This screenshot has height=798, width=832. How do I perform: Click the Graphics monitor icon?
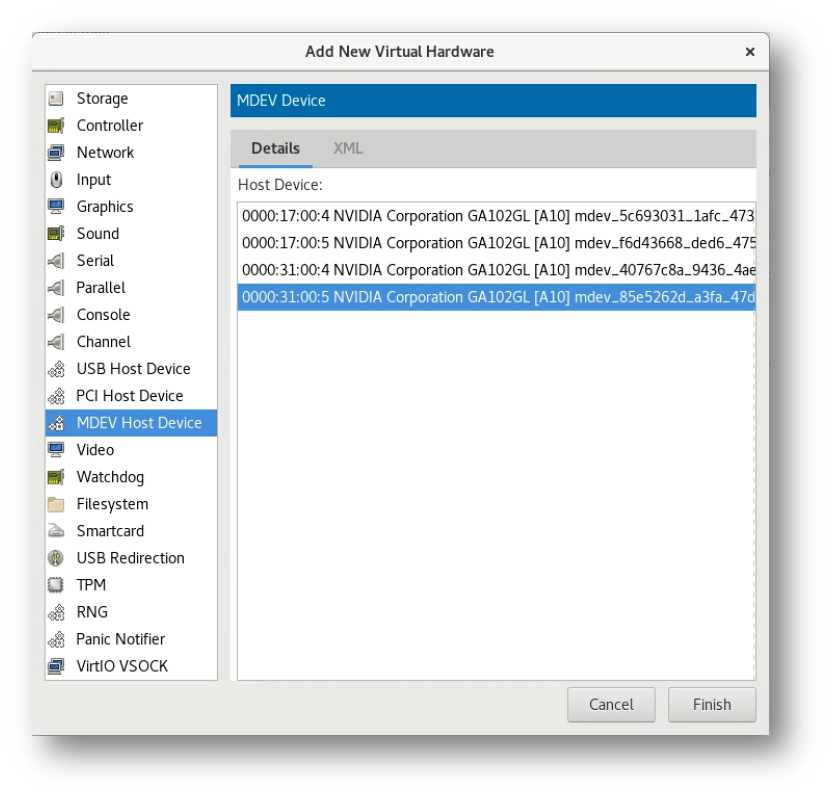point(56,206)
